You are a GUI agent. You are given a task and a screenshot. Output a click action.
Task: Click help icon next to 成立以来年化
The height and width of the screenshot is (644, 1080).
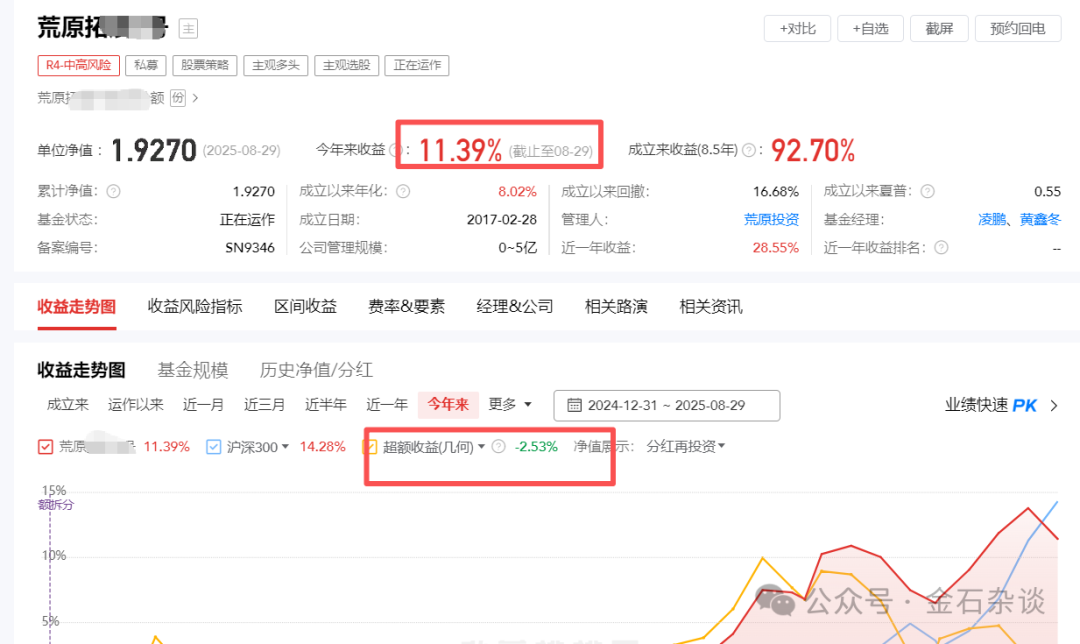(403, 191)
